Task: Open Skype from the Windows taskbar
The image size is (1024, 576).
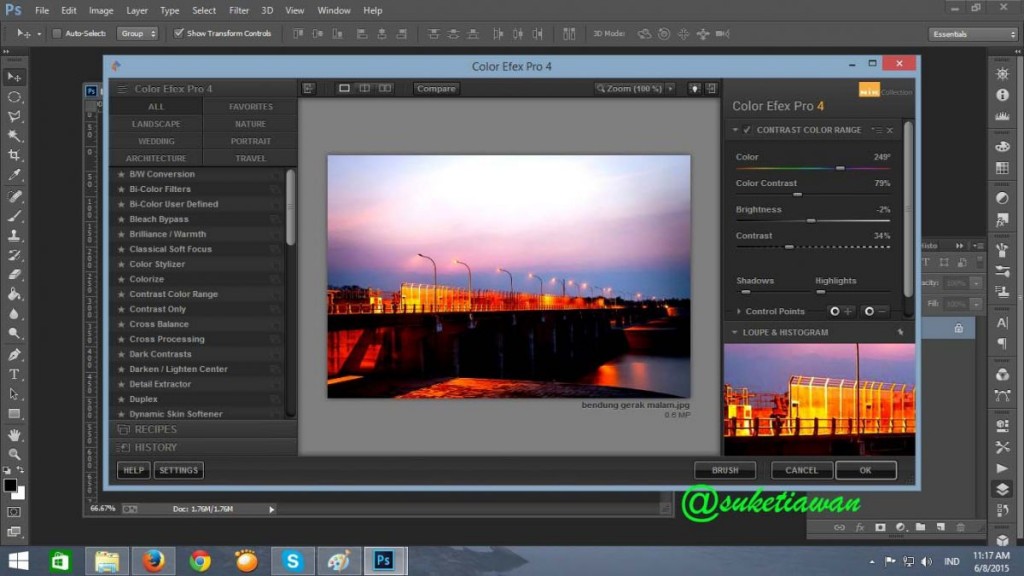Action: [x=292, y=560]
